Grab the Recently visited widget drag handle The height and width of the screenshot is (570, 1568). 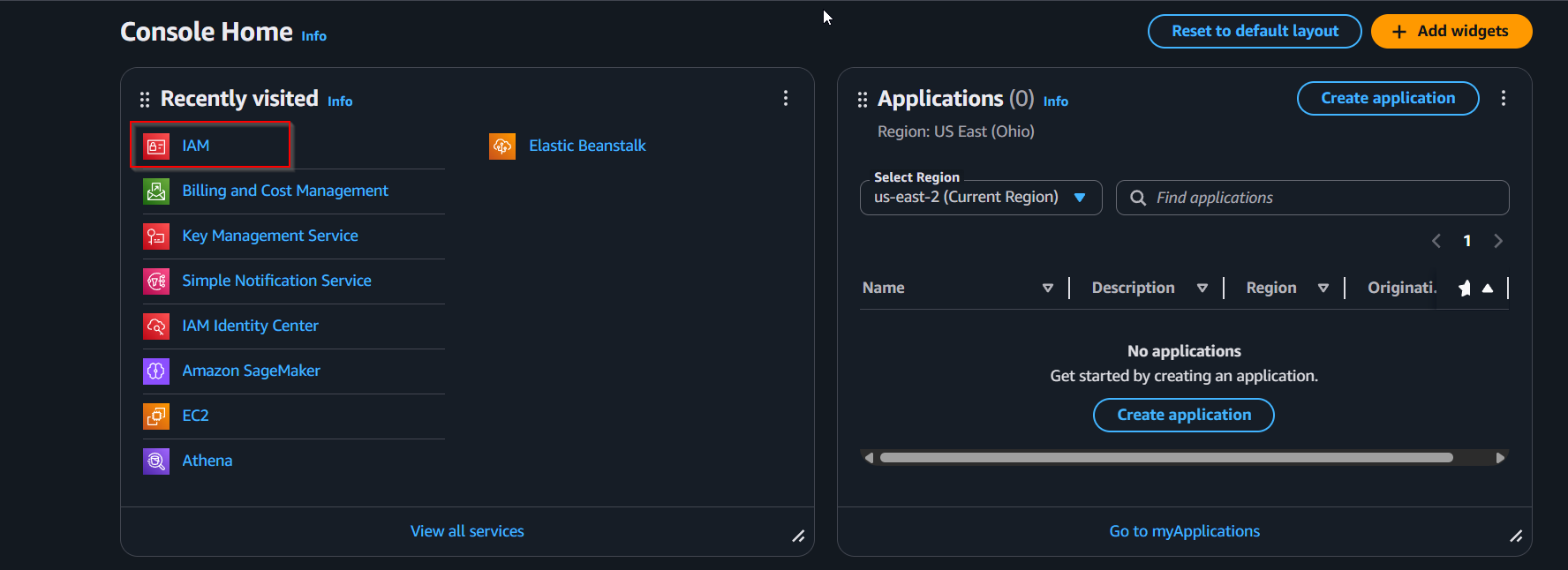tap(145, 100)
